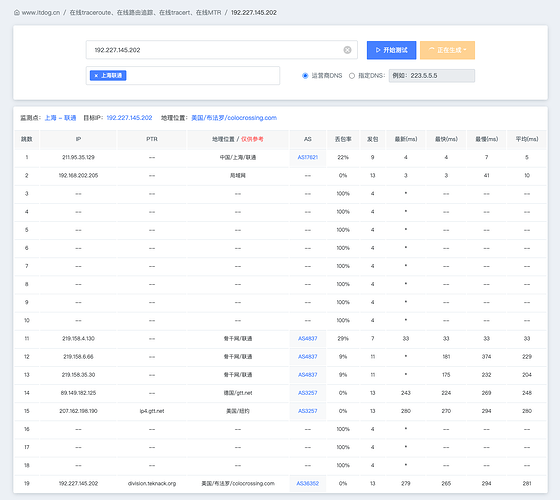
Task: Click the 374 slowest value in hop 12
Action: pos(486,357)
